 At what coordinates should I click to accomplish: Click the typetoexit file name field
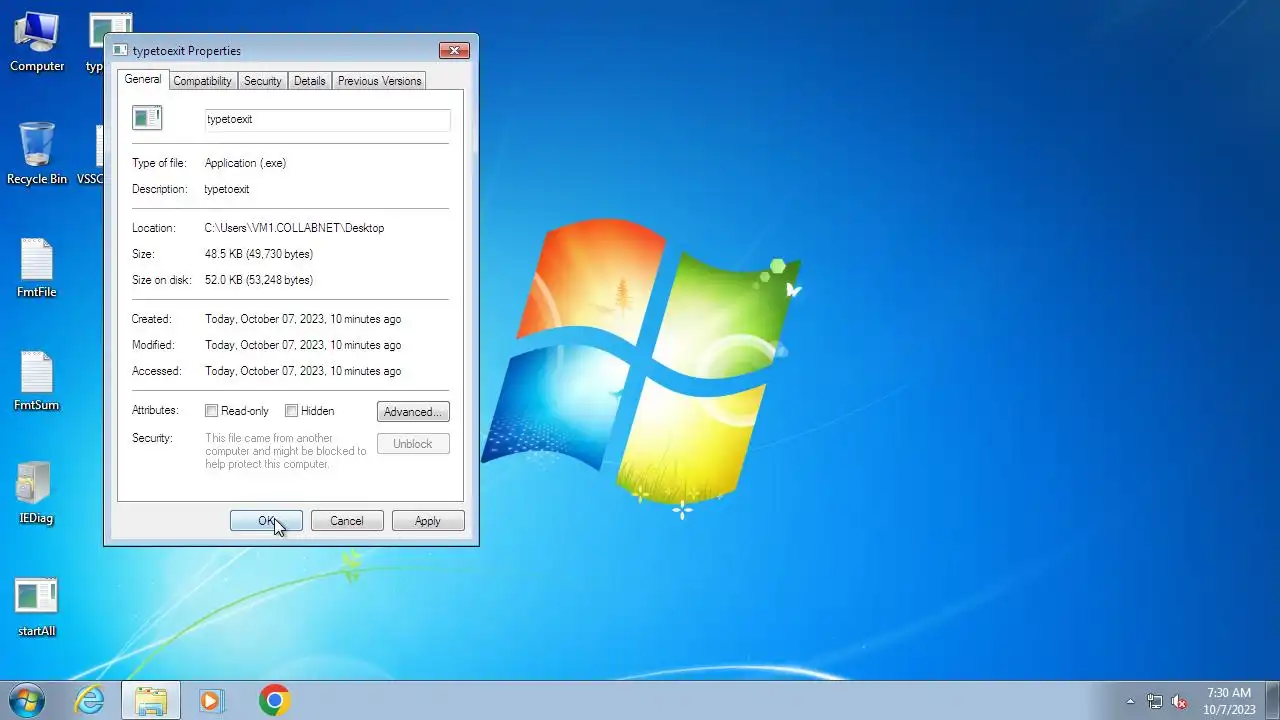coord(327,119)
